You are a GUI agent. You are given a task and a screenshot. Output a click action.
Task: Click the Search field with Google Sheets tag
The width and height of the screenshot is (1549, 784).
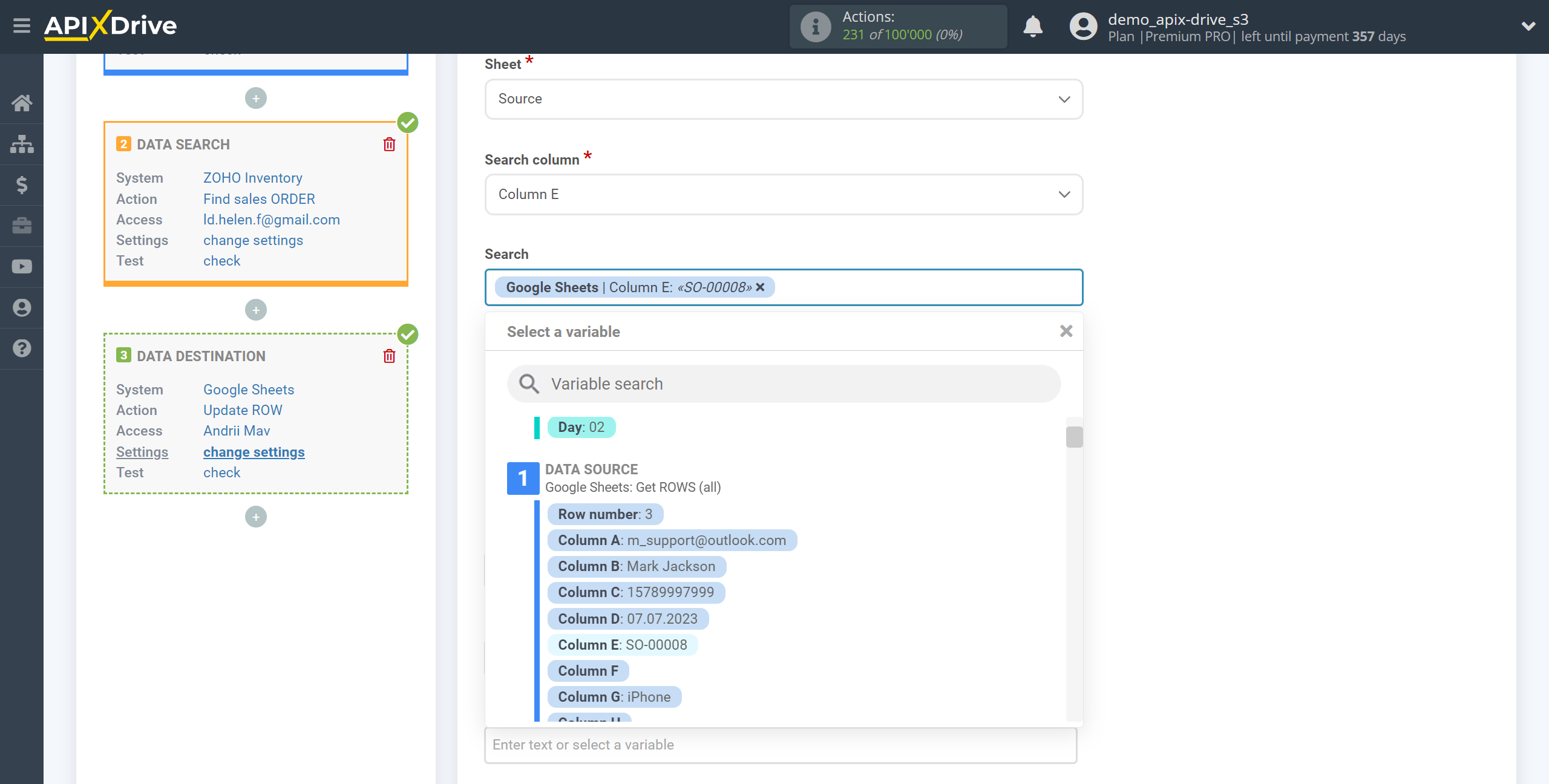pyautogui.click(x=784, y=287)
